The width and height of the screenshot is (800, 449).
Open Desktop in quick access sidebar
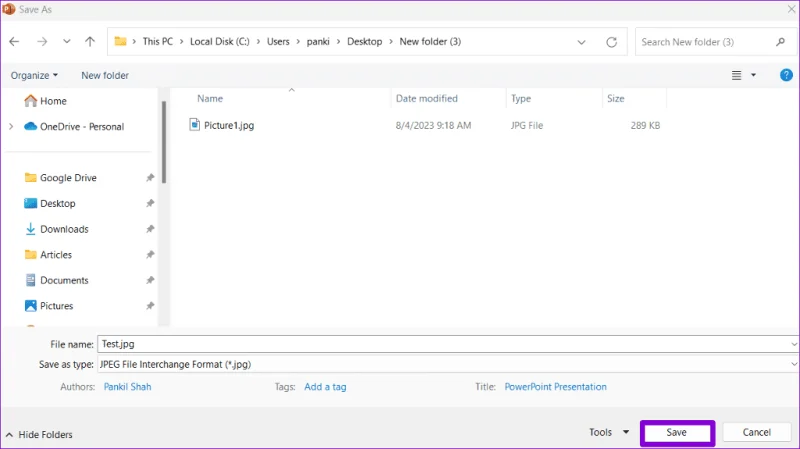tap(50, 203)
